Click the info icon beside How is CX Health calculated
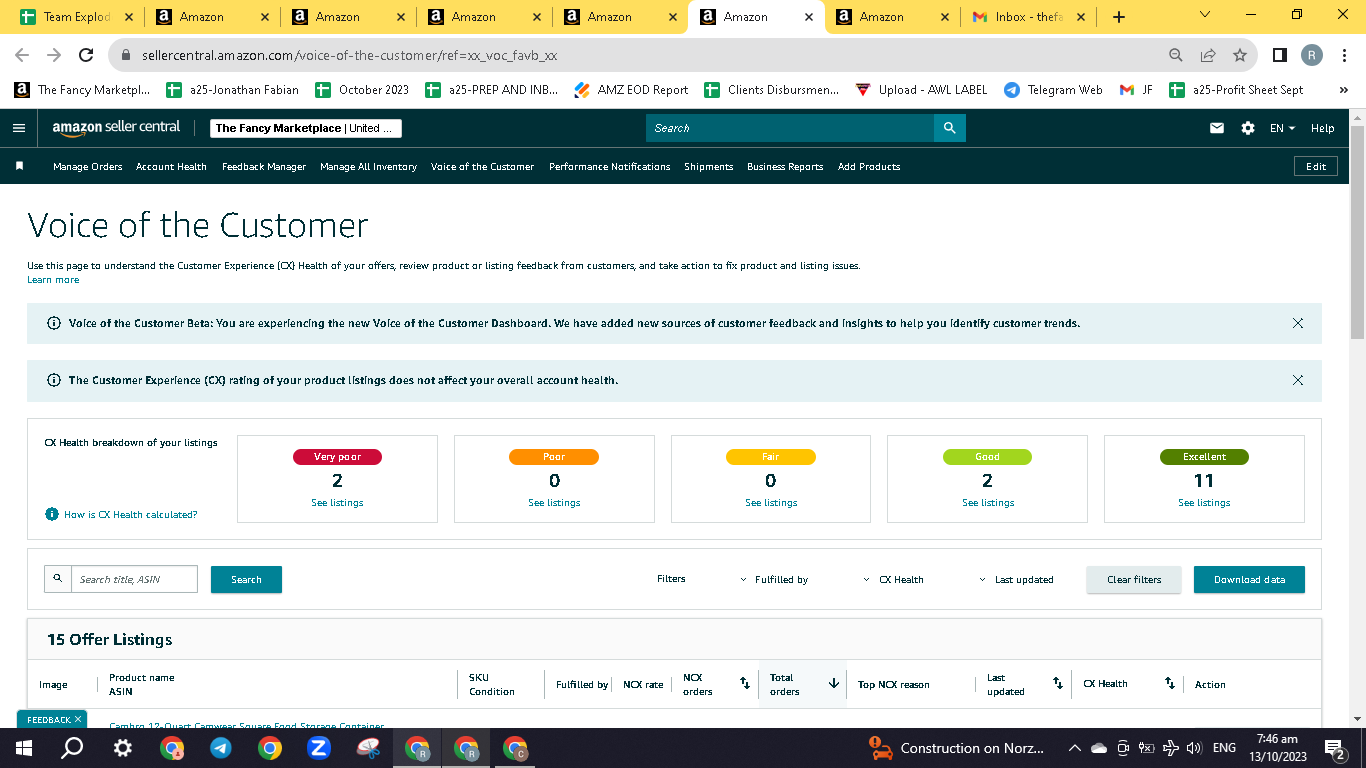1366x768 pixels. (x=52, y=514)
